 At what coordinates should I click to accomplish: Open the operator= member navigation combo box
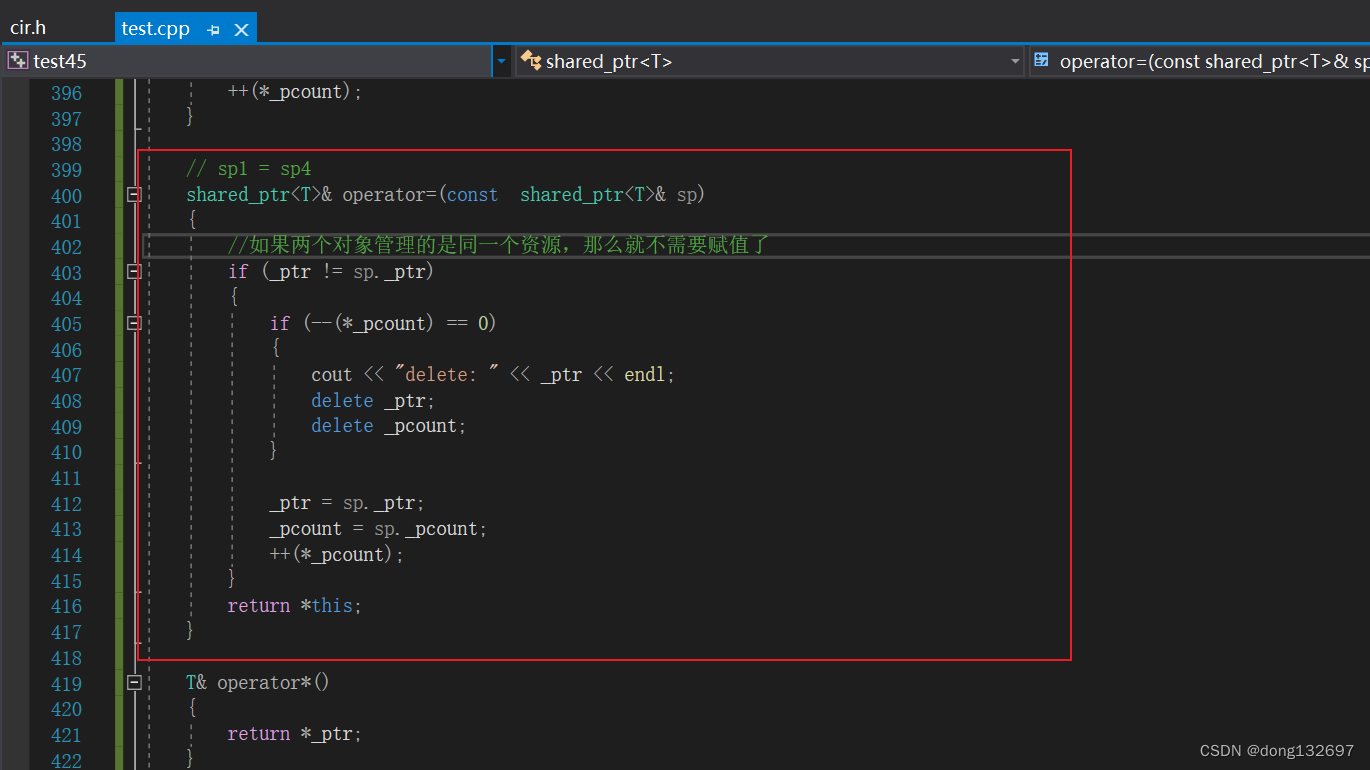pyautogui.click(x=1200, y=61)
